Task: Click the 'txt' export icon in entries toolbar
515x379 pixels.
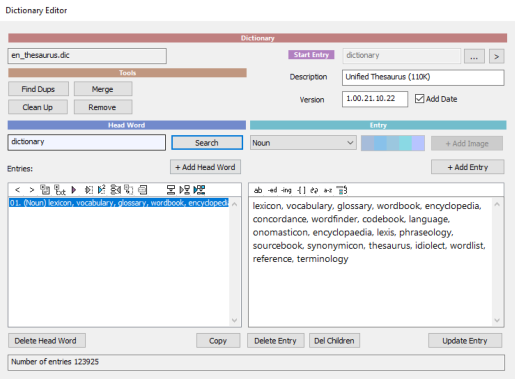Action: (x=60, y=190)
